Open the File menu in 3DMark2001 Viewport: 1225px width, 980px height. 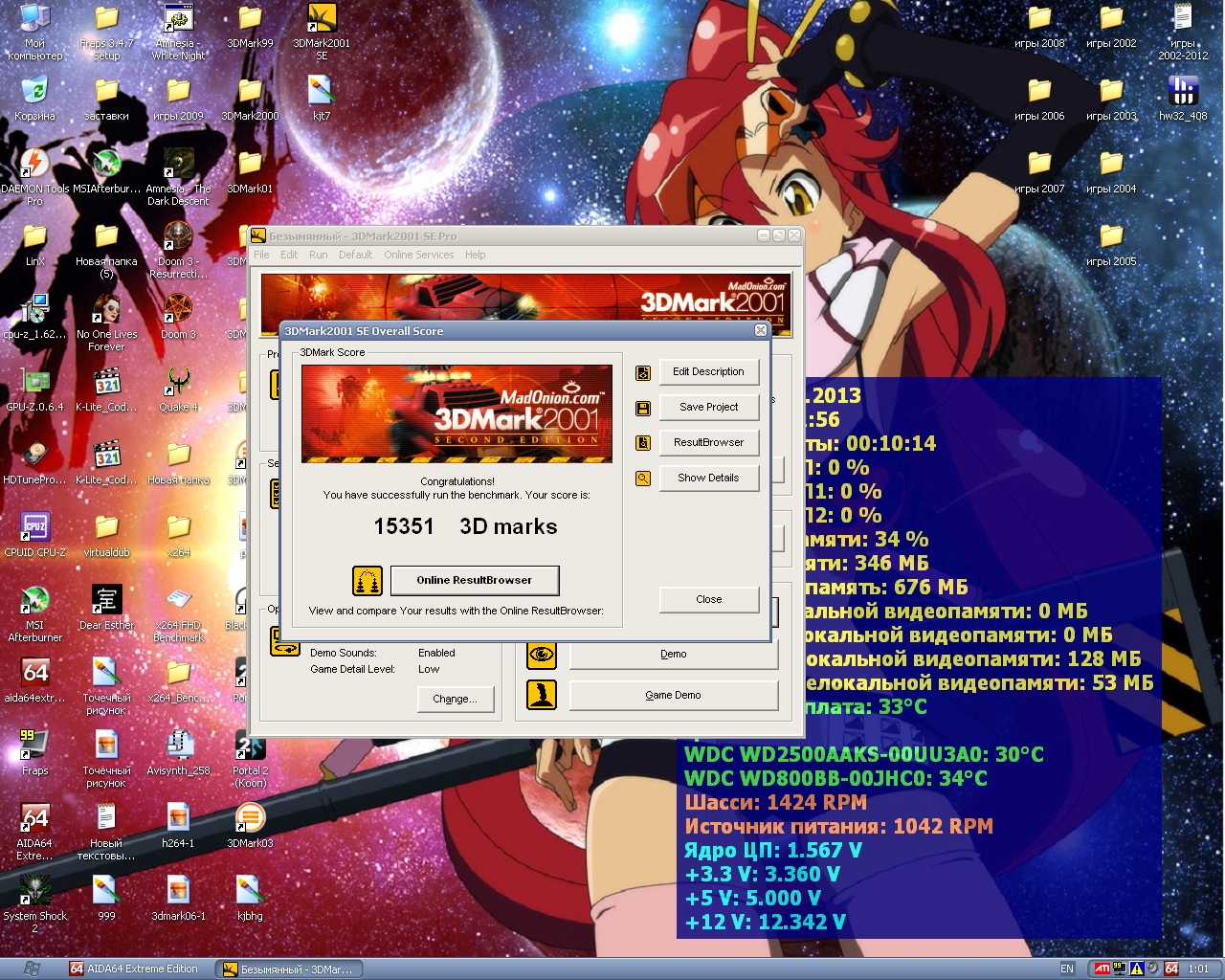261,255
